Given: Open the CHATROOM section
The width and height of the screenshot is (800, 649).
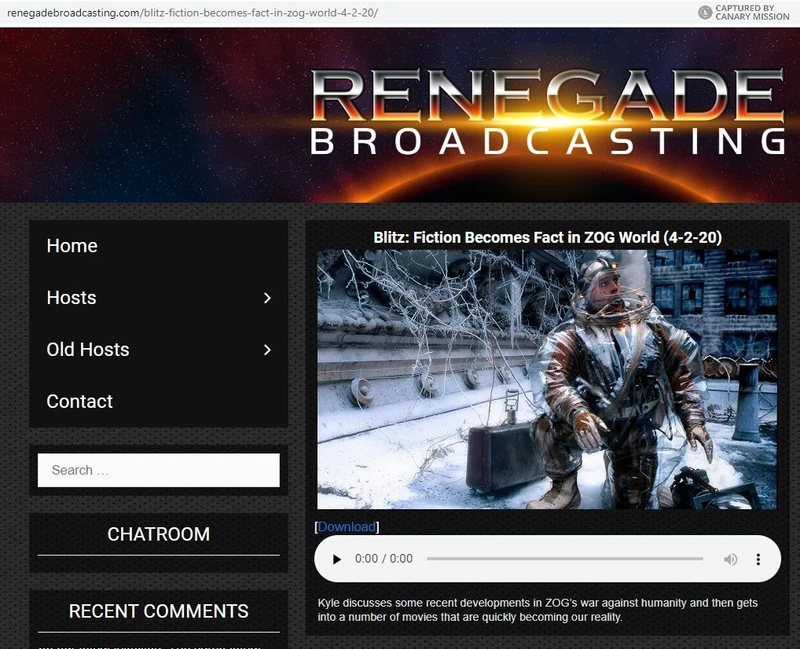Looking at the screenshot, I should click(x=158, y=535).
